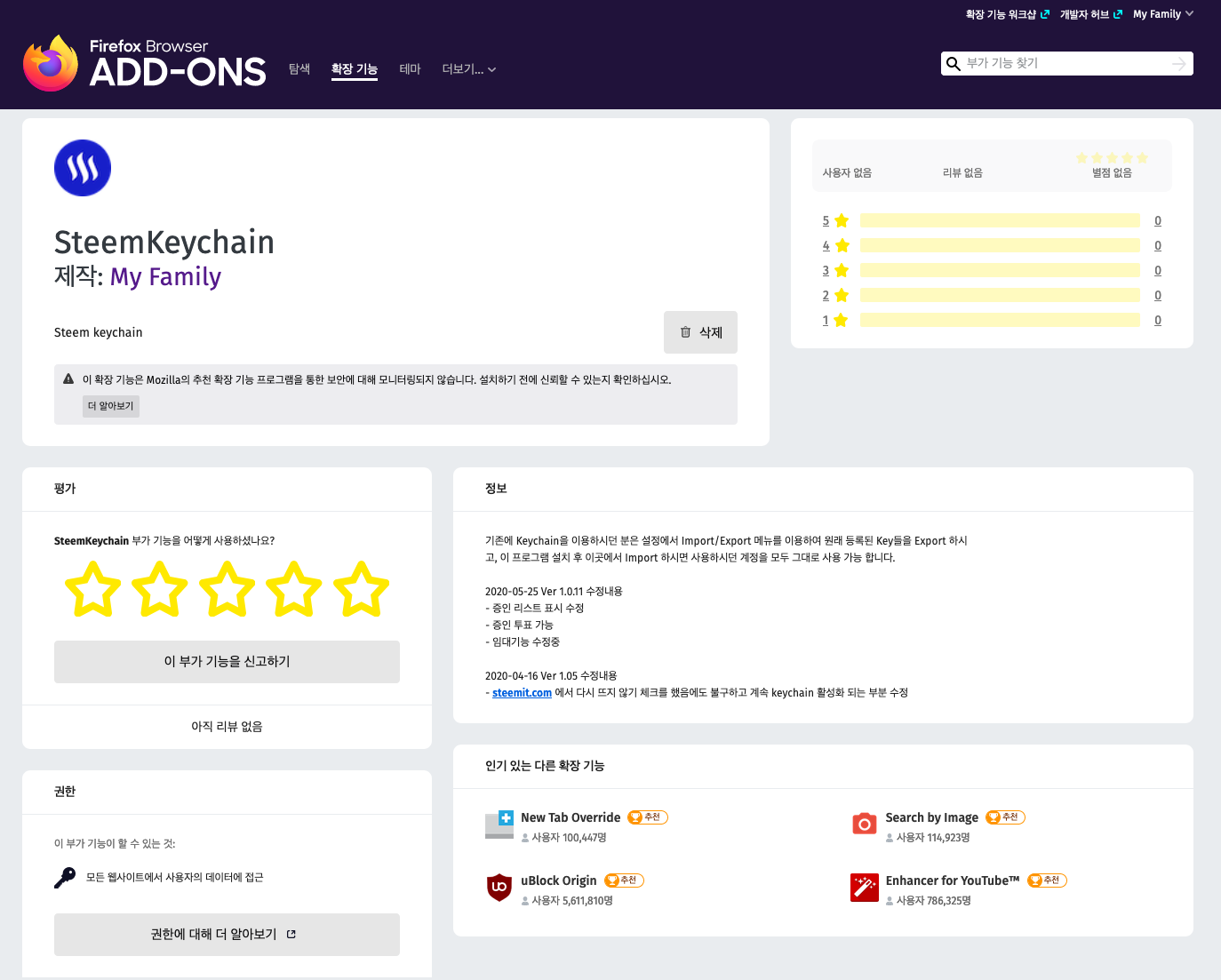The width and height of the screenshot is (1221, 980).
Task: Click the 추천 badge next to uBlock Origin
Action: [x=624, y=880]
